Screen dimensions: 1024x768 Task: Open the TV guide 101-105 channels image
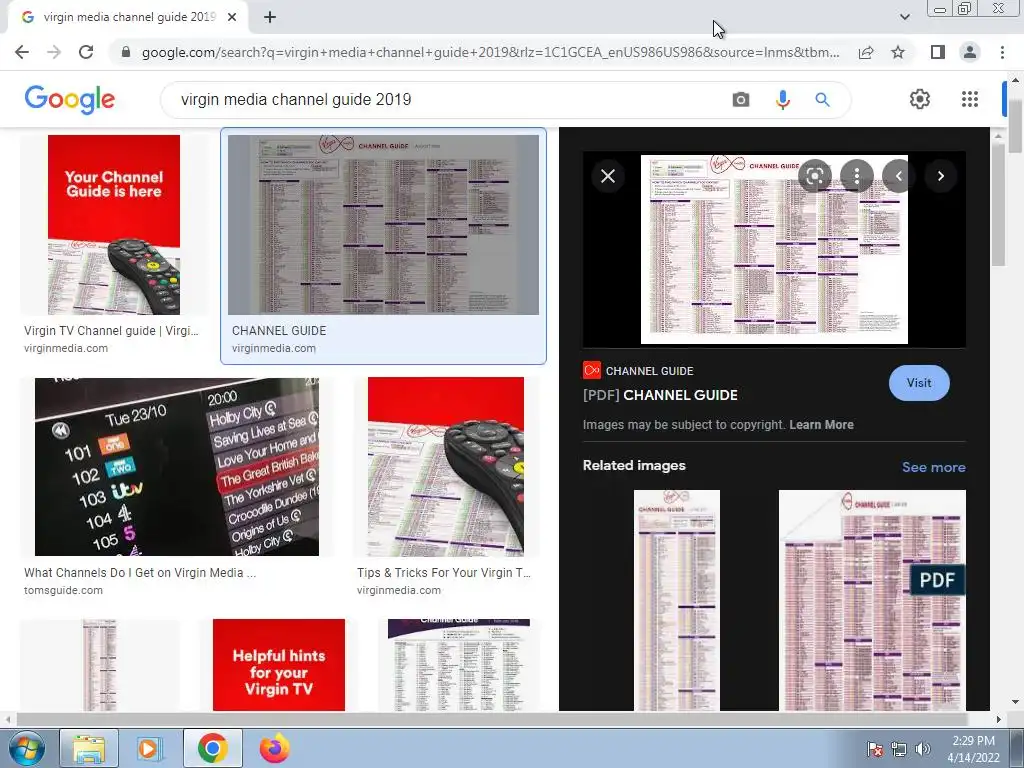[177, 466]
